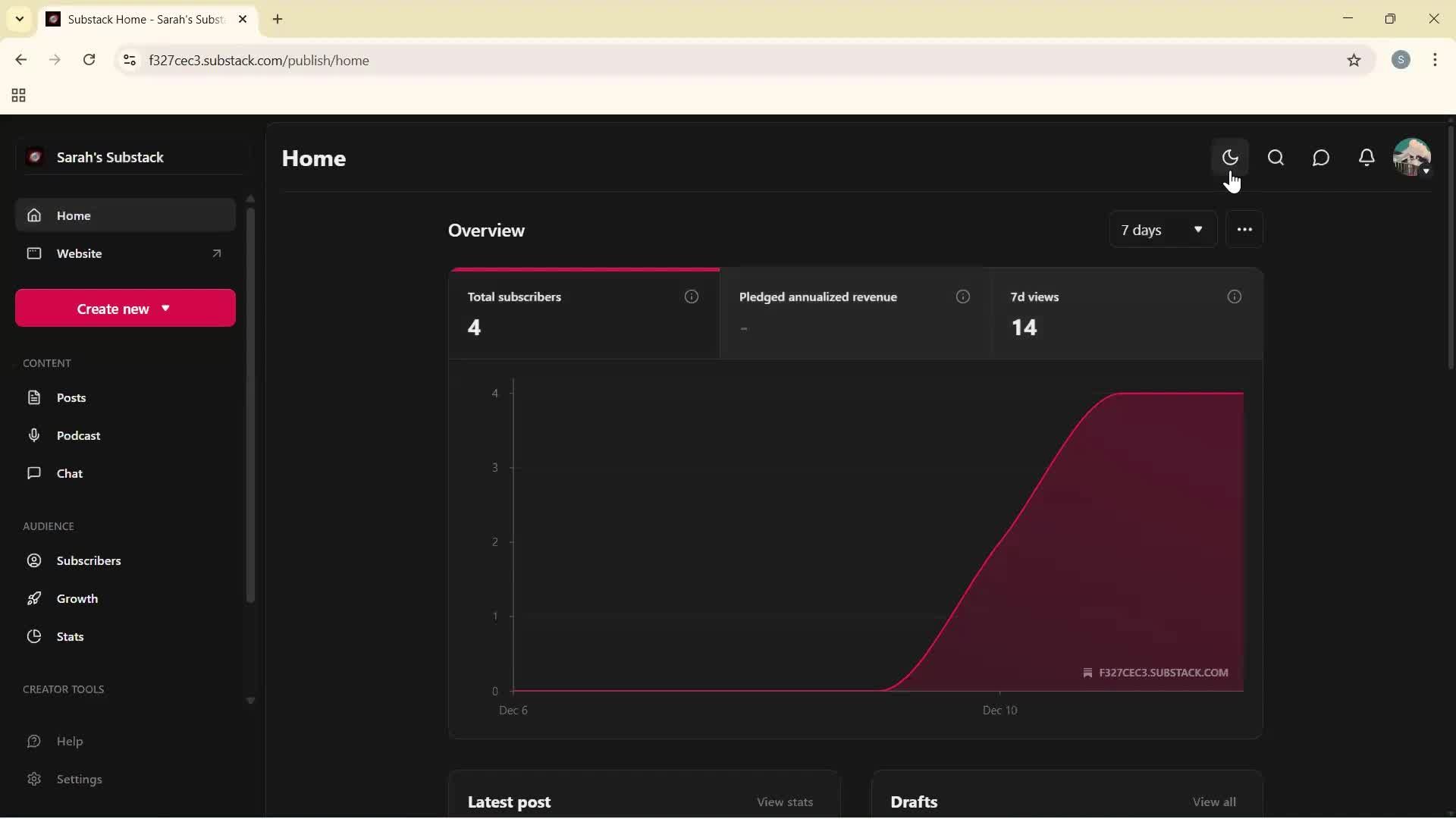Open Chat from the sidebar
Screen dimensions: 1456x819
click(68, 473)
